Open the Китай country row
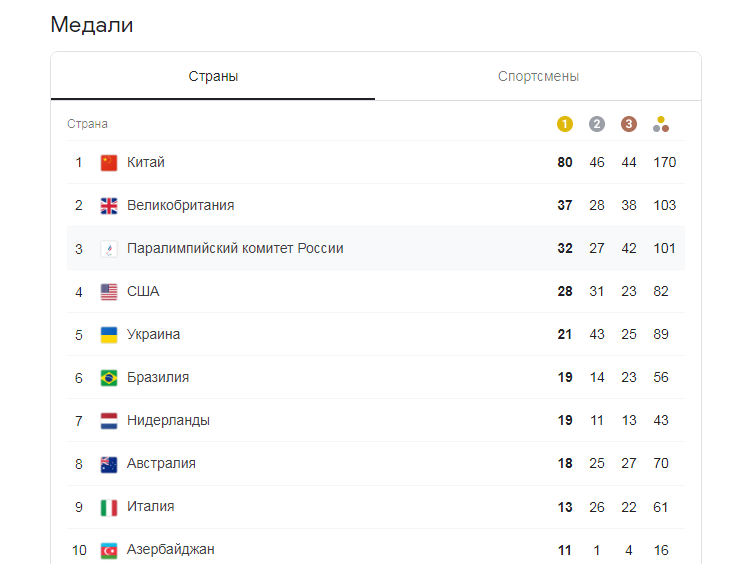Image resolution: width=750 pixels, height=564 pixels. tap(146, 162)
